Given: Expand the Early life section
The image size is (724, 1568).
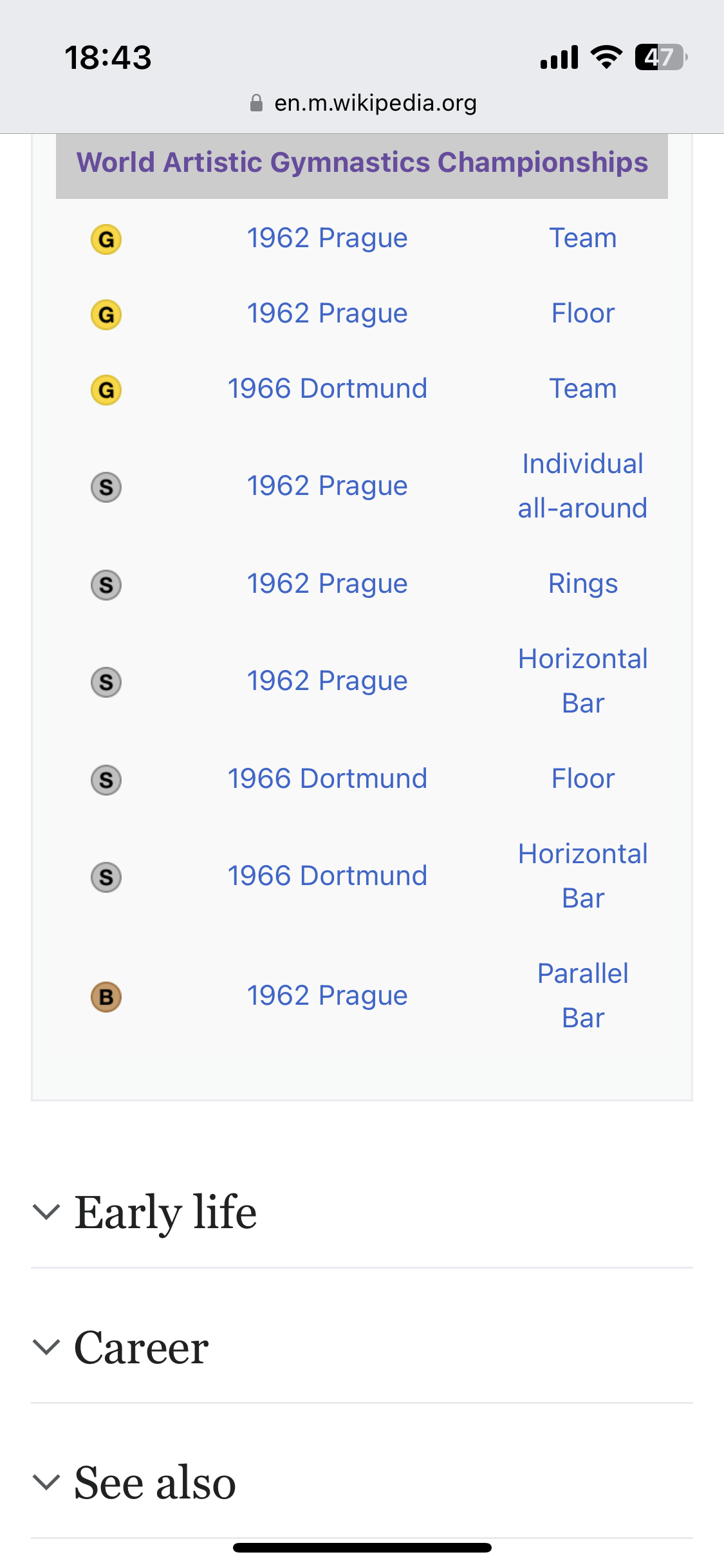Looking at the screenshot, I should (165, 1212).
